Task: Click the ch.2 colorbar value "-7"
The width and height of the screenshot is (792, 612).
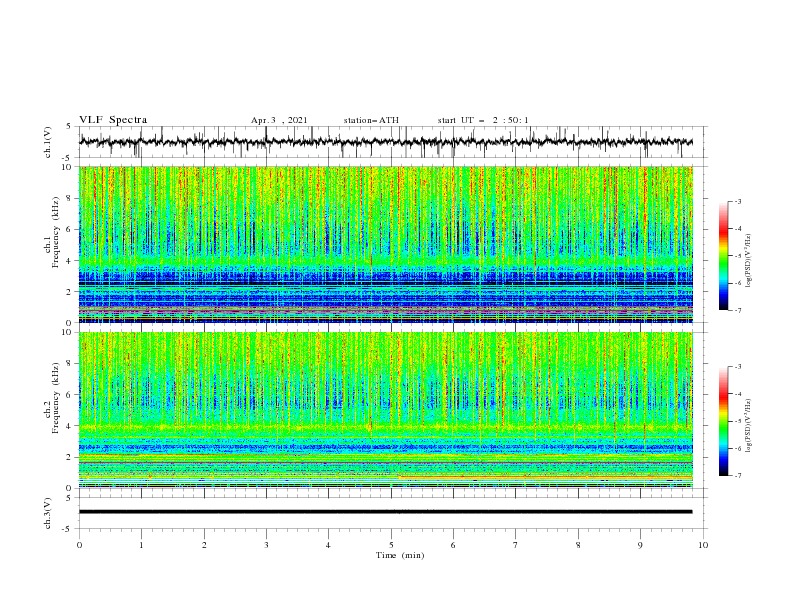Action: [x=738, y=476]
